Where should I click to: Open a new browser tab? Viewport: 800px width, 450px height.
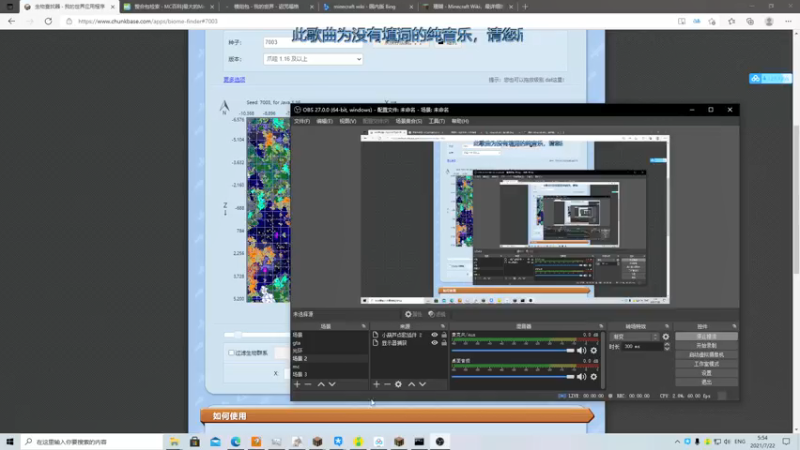[525, 7]
